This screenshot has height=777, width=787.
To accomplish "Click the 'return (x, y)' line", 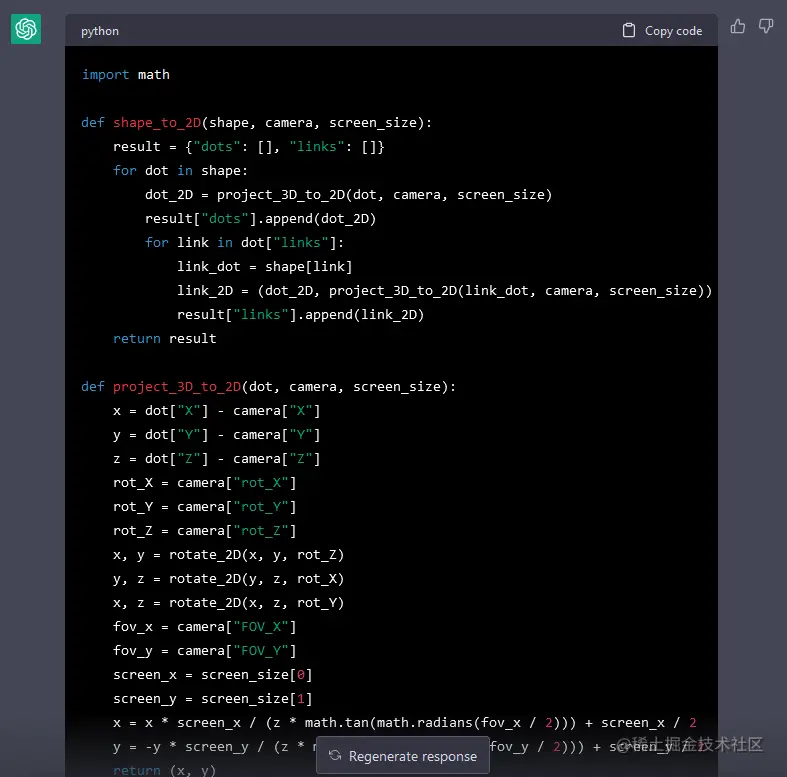I will [x=165, y=770].
